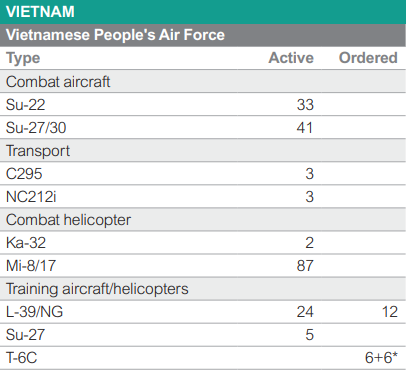Select the NC212i row label
Screen dimensions: 407x371
[x=31, y=197]
